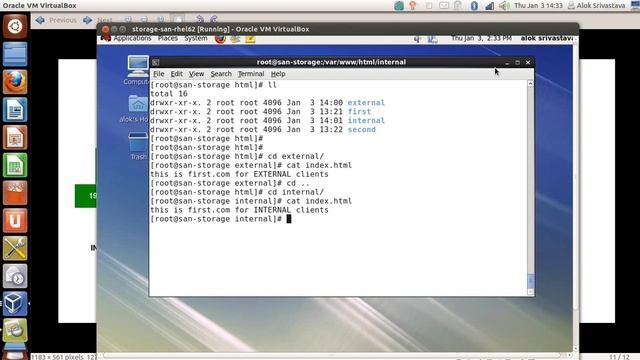Screen dimensions: 640x360
Task: Open the backup tool icon in dock
Action: 15,276
